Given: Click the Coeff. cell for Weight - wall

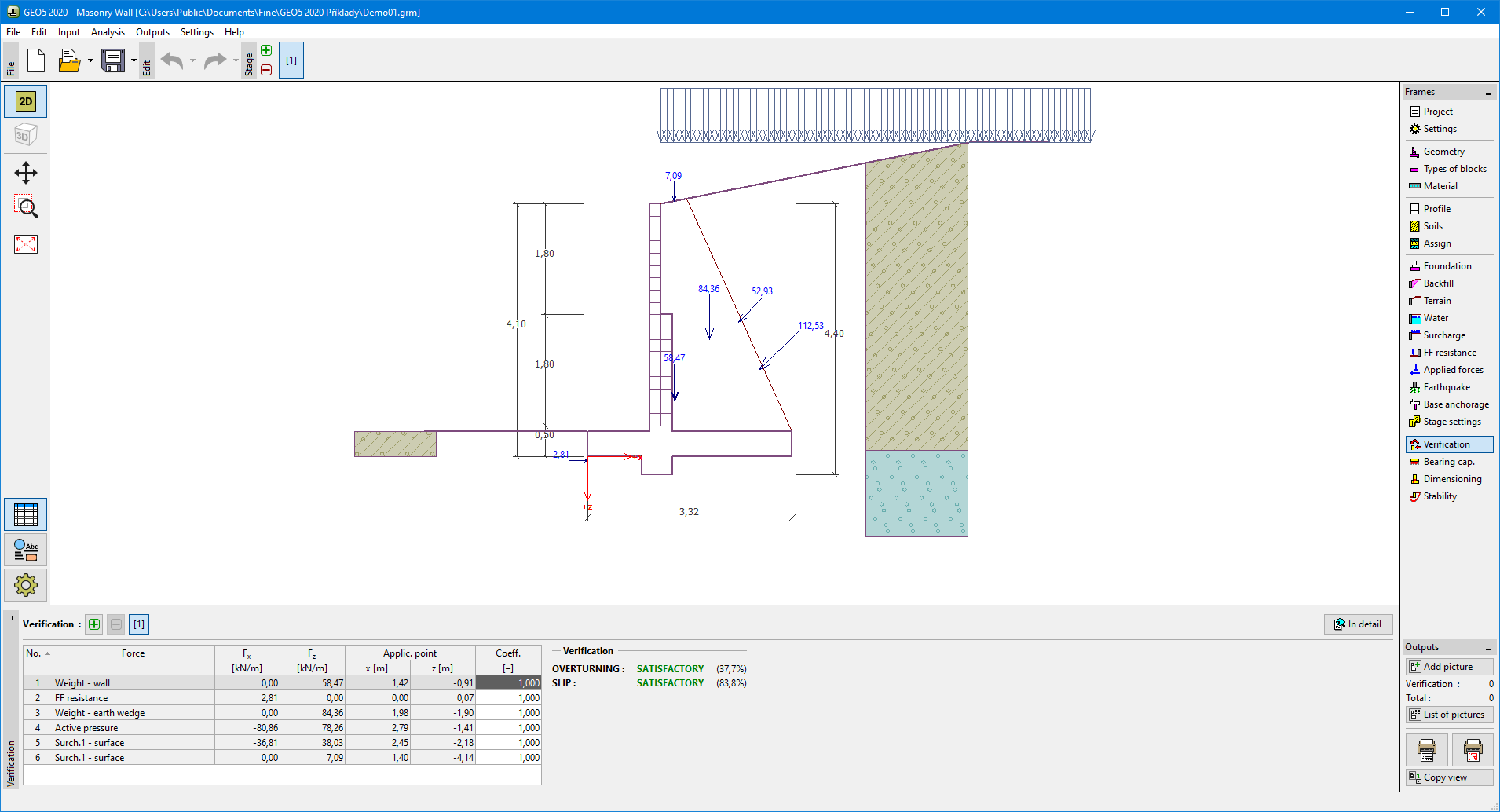Looking at the screenshot, I should click(x=508, y=683).
